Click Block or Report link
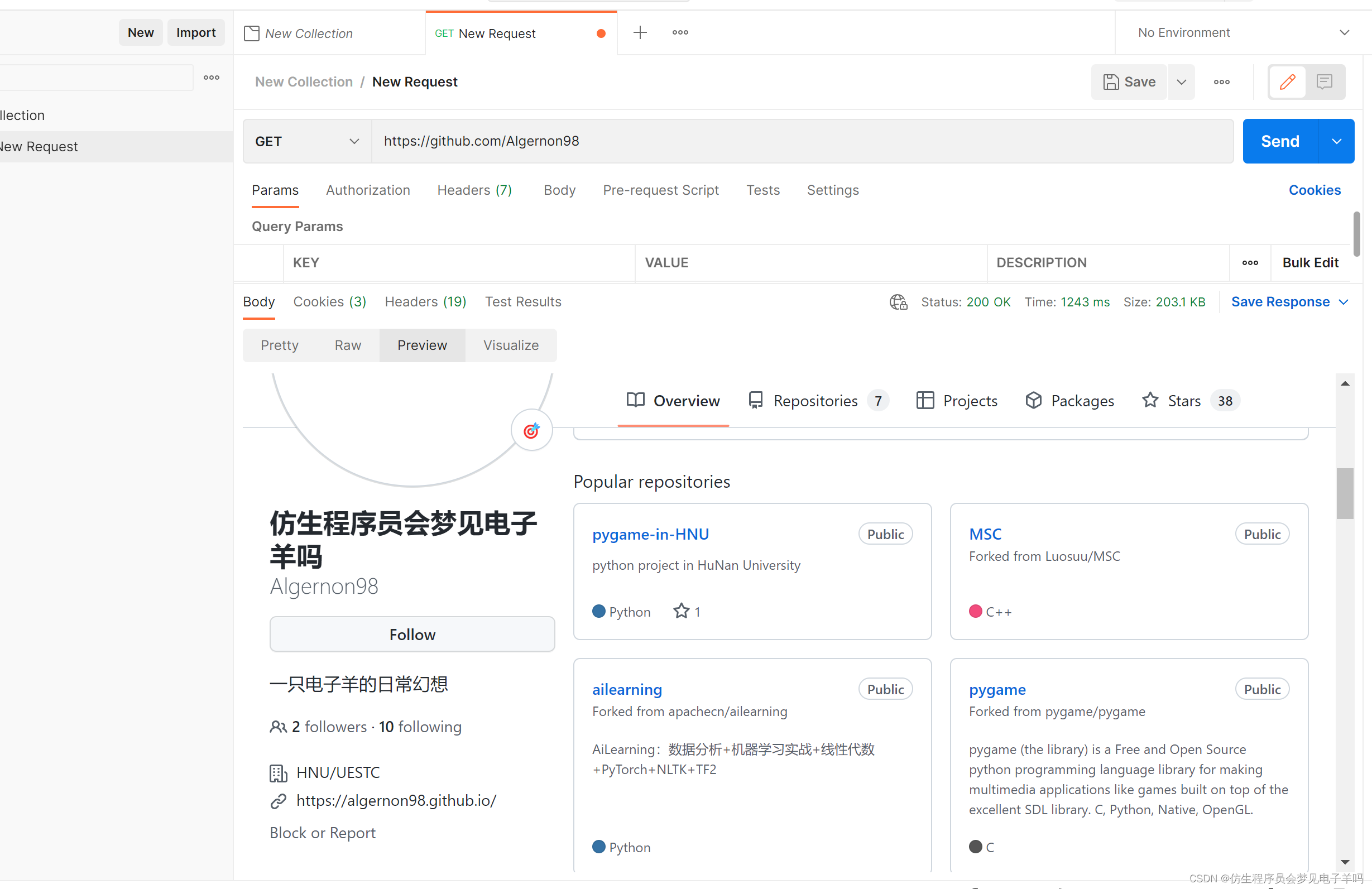Viewport: 1372px width, 889px height. [323, 834]
